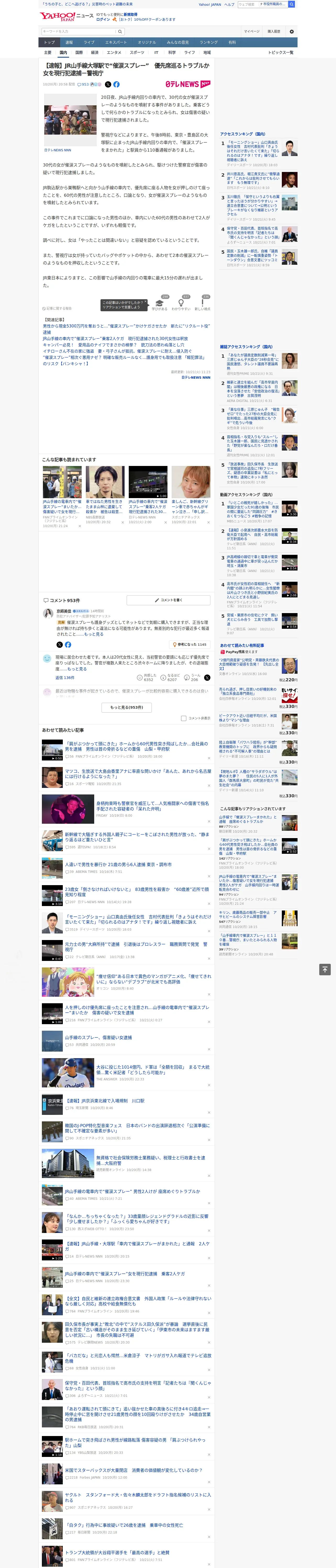
Task: Toggle the コメント非表示 checkbox
Action: coord(183,718)
